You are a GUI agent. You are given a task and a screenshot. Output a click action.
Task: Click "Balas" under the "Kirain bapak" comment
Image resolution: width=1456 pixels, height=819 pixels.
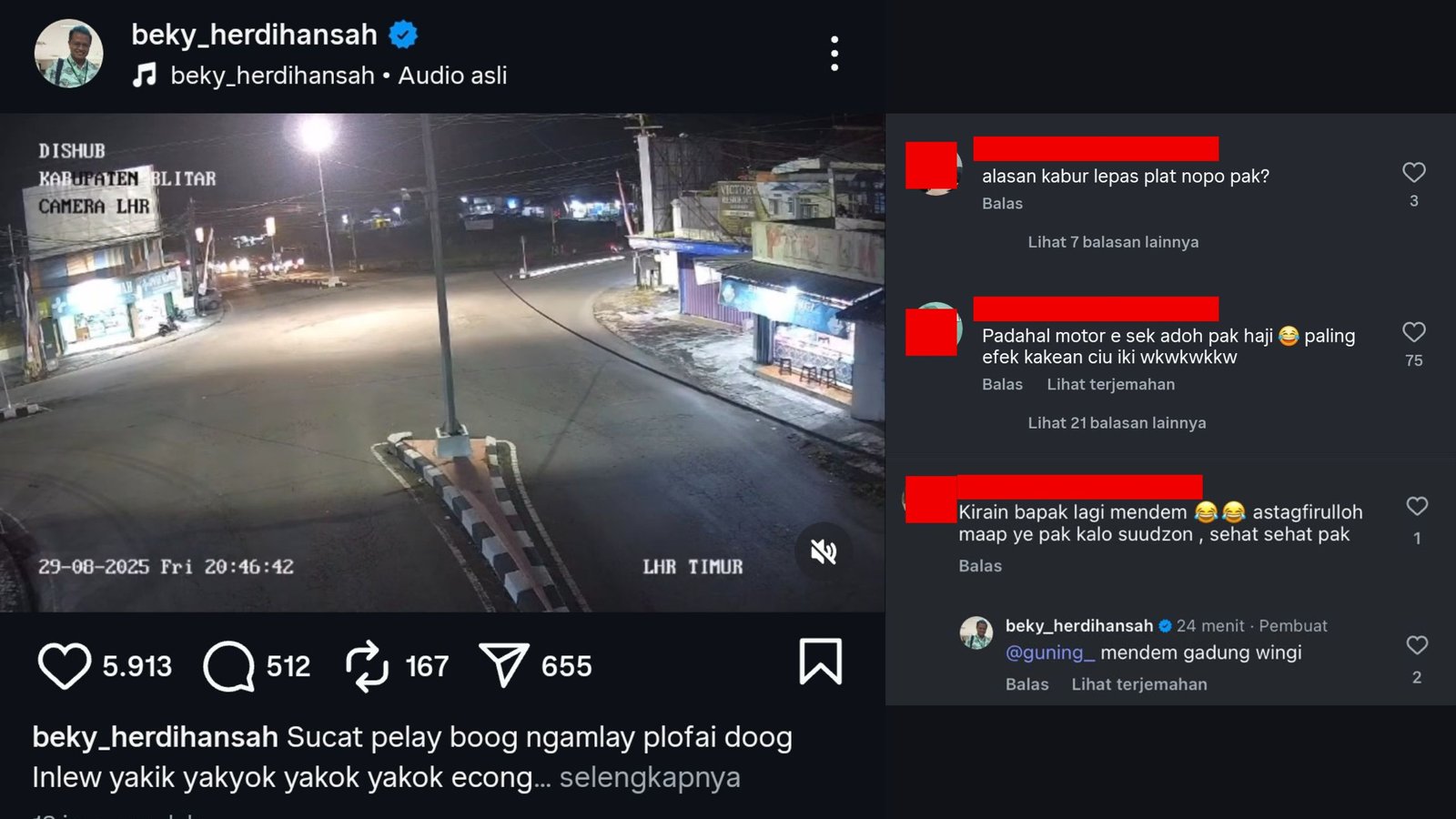tap(980, 566)
